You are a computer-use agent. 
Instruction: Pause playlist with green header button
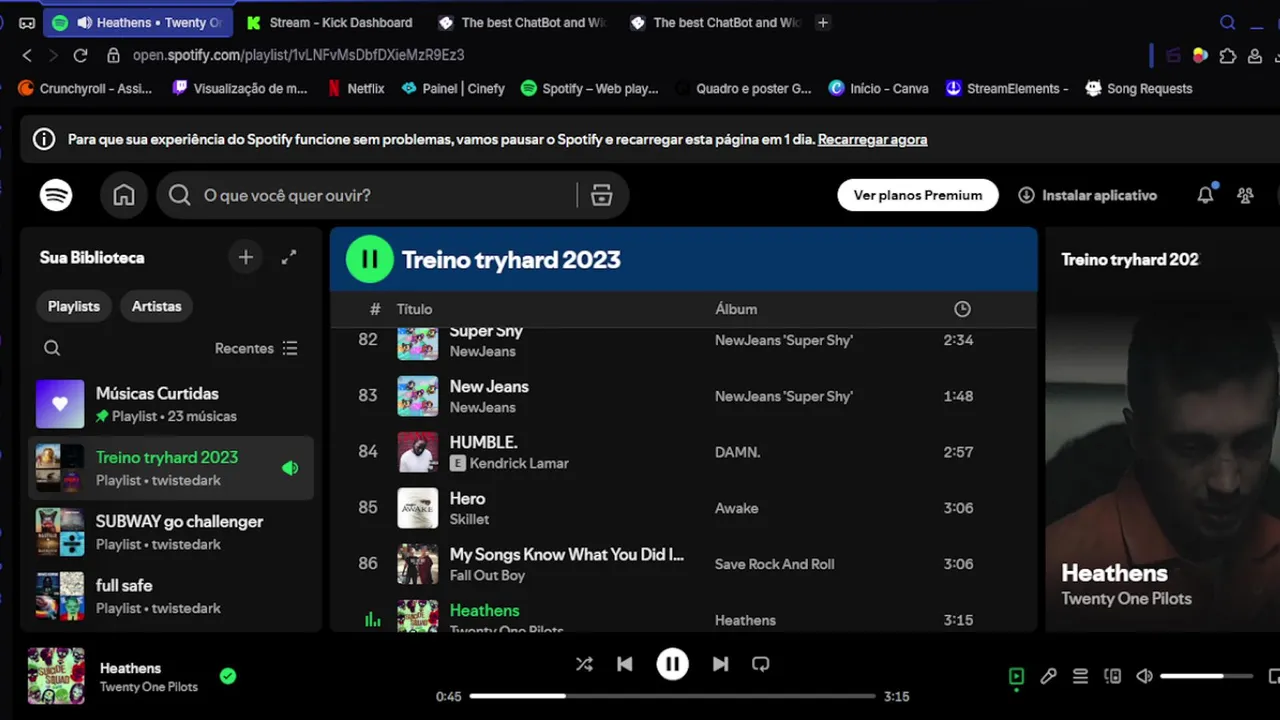370,259
